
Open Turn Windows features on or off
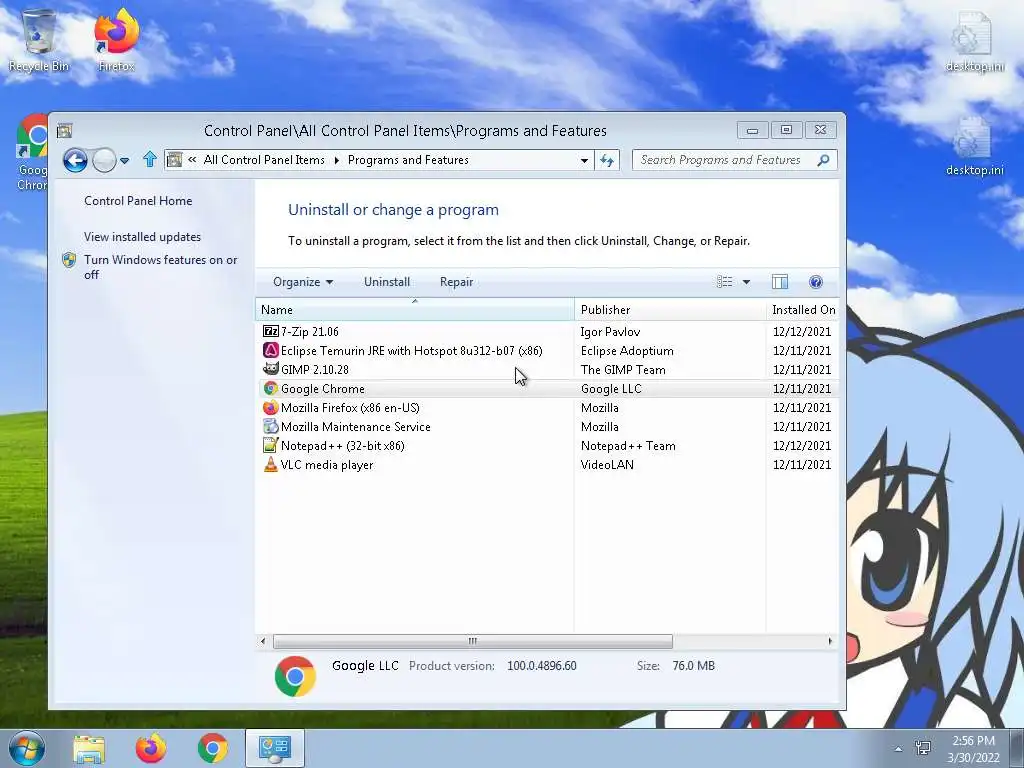tap(160, 267)
